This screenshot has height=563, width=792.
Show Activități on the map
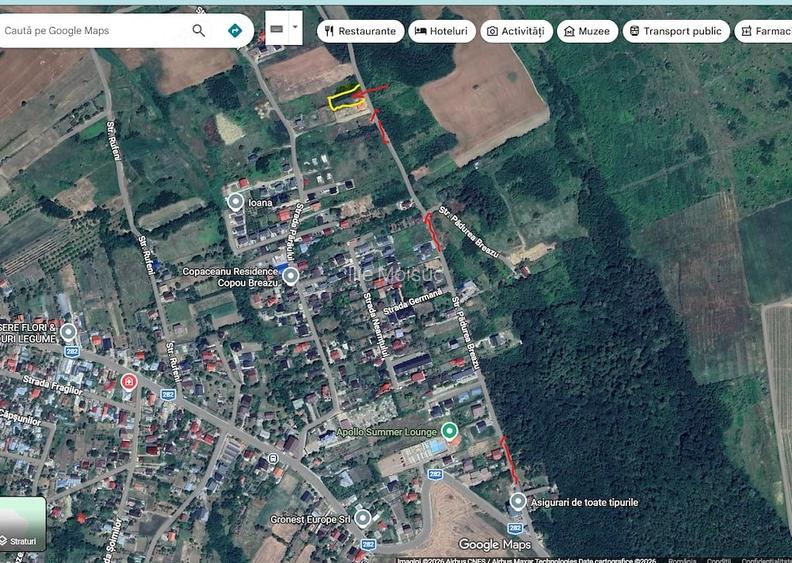tap(516, 31)
